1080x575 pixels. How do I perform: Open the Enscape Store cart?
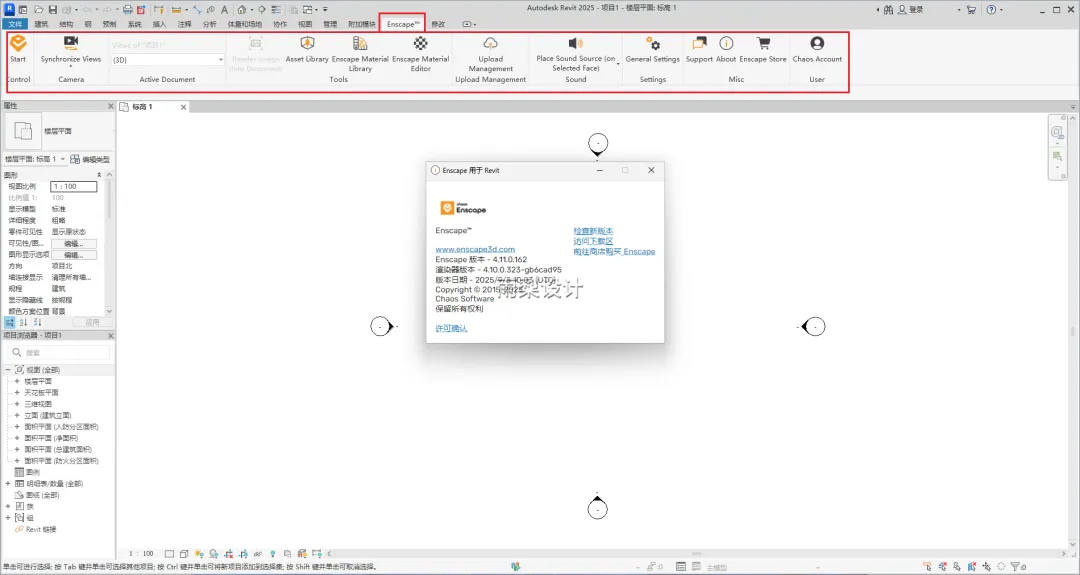pyautogui.click(x=763, y=43)
